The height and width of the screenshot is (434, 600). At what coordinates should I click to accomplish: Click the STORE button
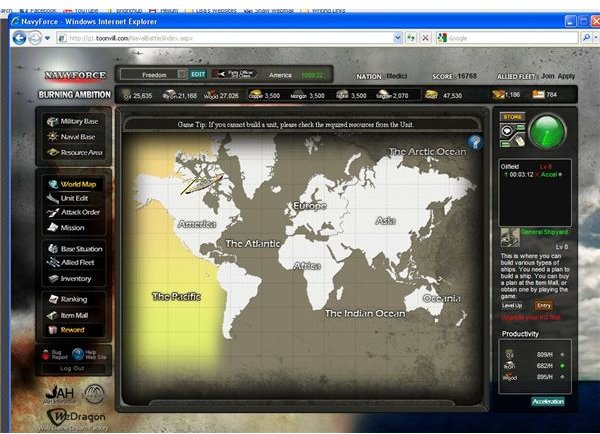512,117
